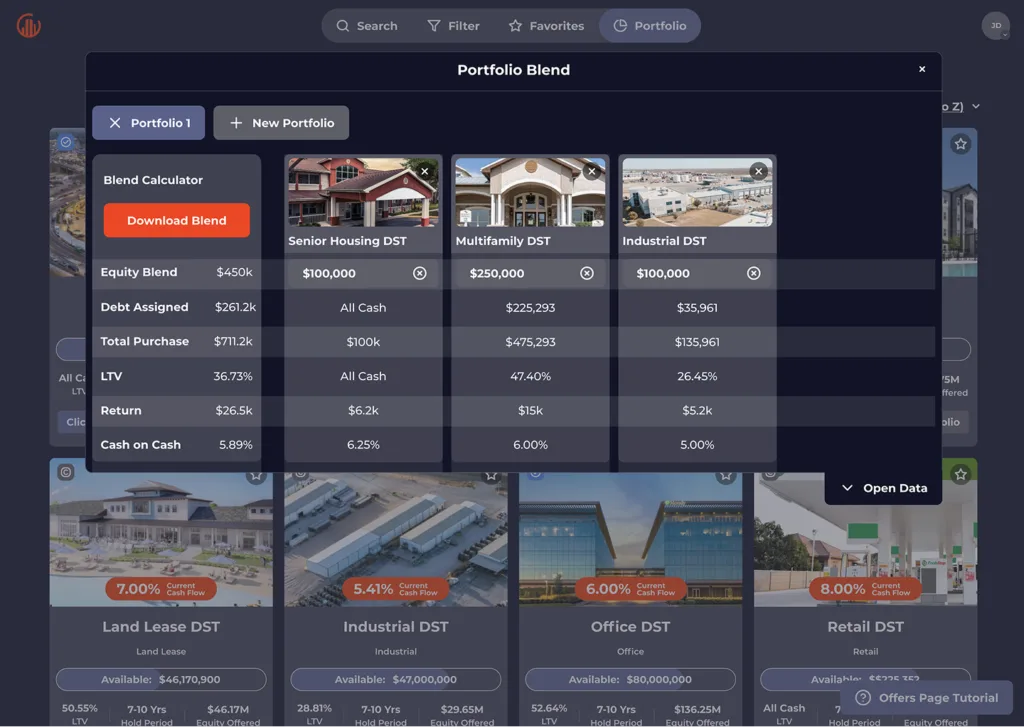Open the Offers Page Tutorial

coord(926,698)
